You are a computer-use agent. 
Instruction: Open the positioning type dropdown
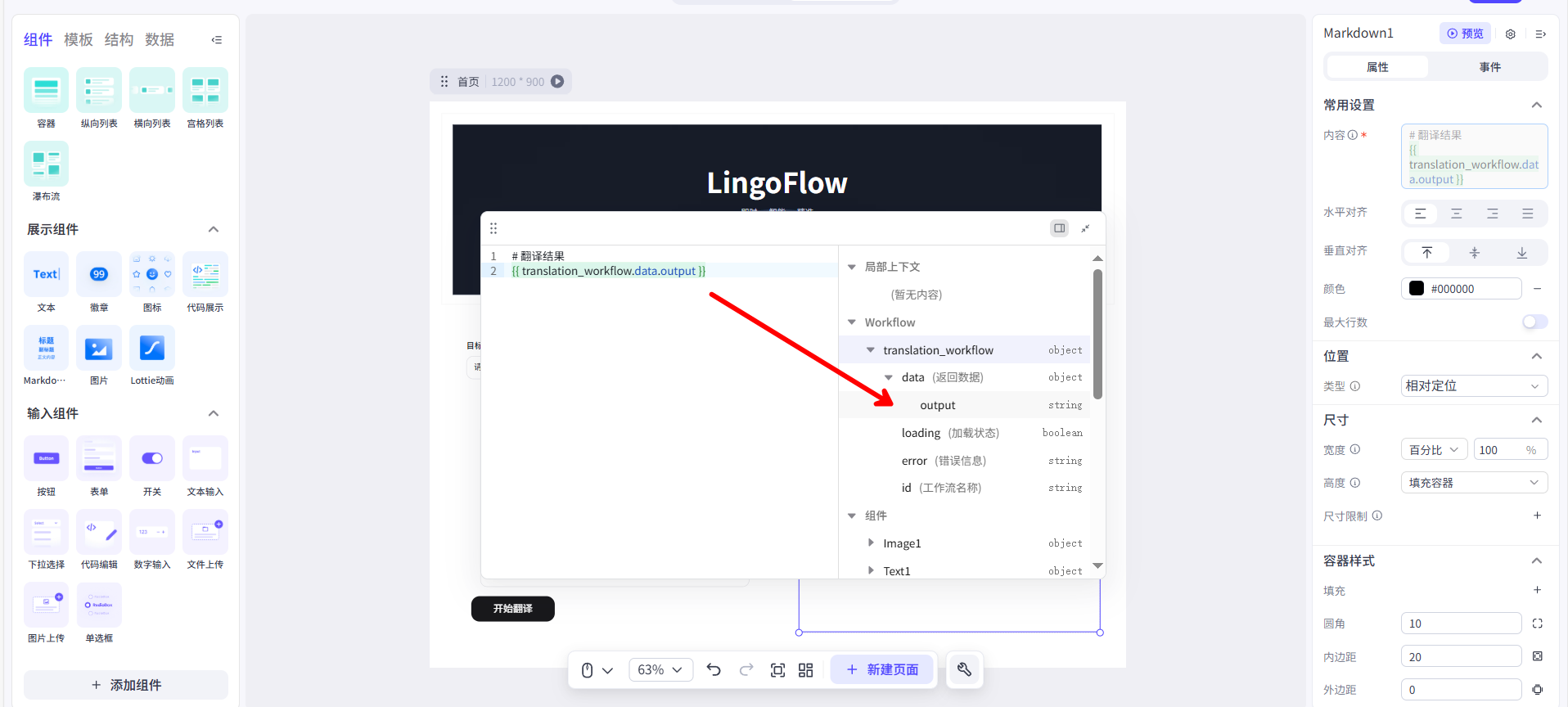tap(1473, 386)
